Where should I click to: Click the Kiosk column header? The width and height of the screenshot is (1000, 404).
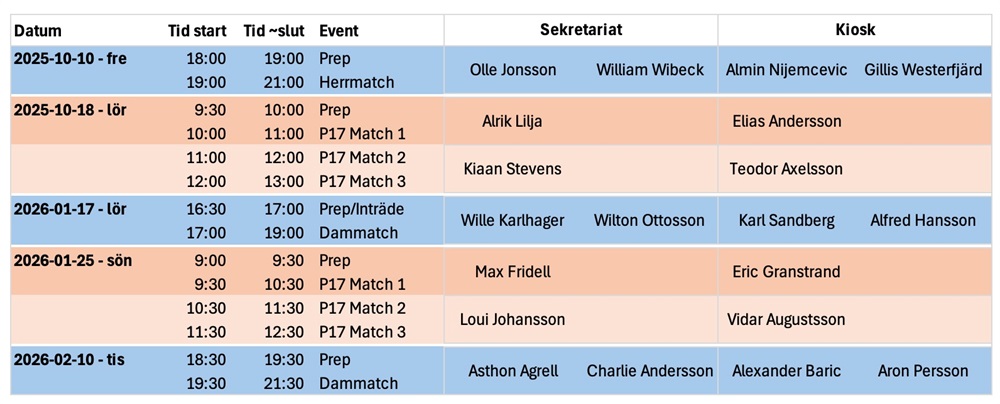855,30
